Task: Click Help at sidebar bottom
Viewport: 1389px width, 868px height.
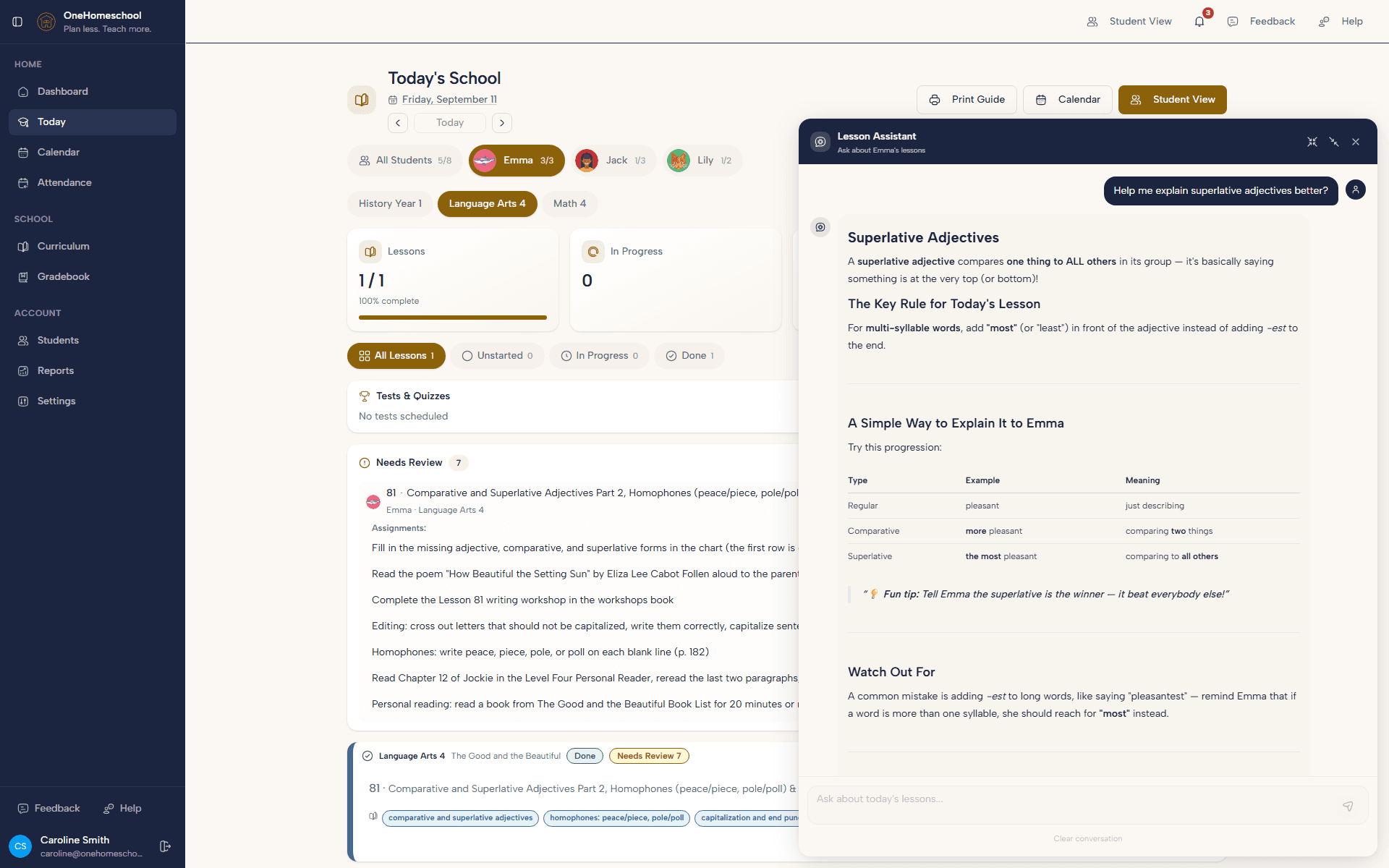Action: point(122,809)
